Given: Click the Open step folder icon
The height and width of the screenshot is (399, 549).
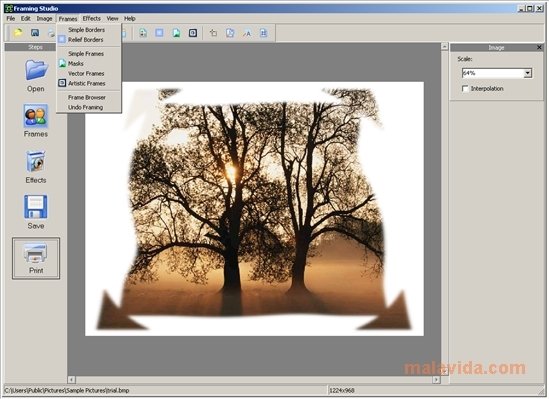Looking at the screenshot, I should [x=36, y=70].
